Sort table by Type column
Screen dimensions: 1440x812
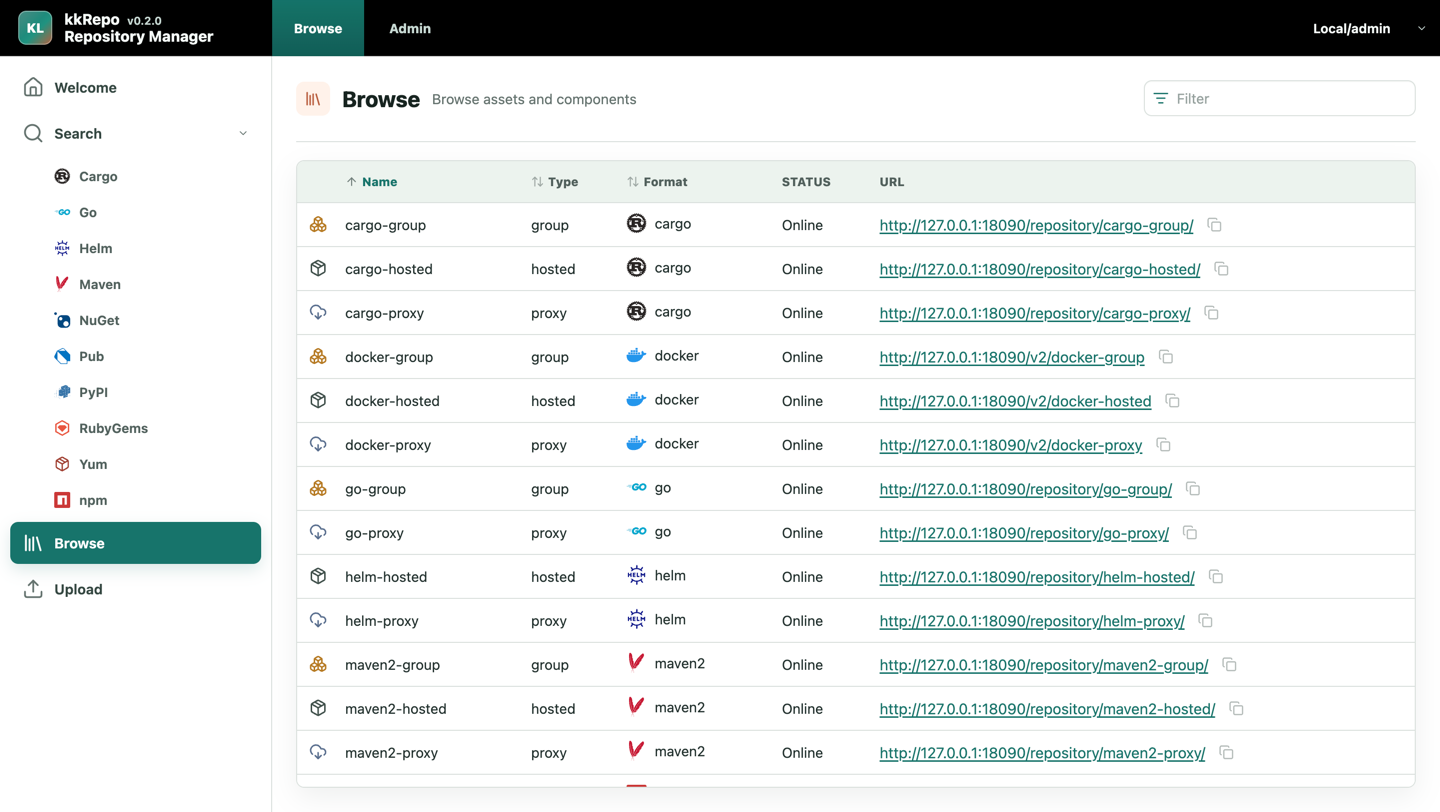(555, 182)
